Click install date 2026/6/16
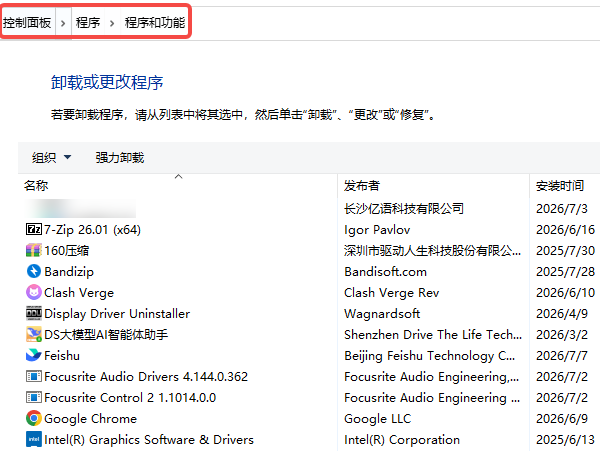This screenshot has width=600, height=451. point(566,230)
